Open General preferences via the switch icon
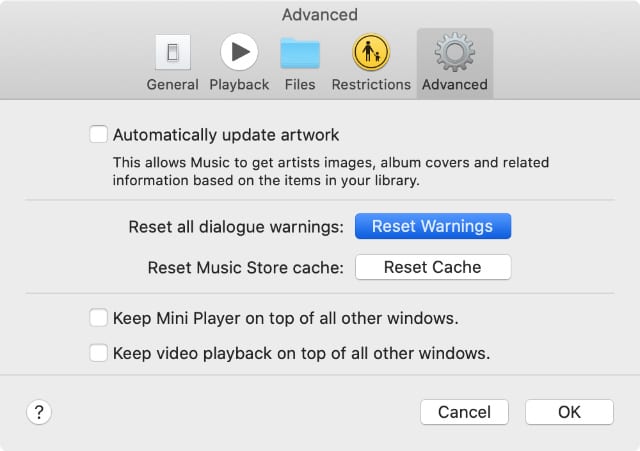The image size is (640, 451). pyautogui.click(x=173, y=52)
